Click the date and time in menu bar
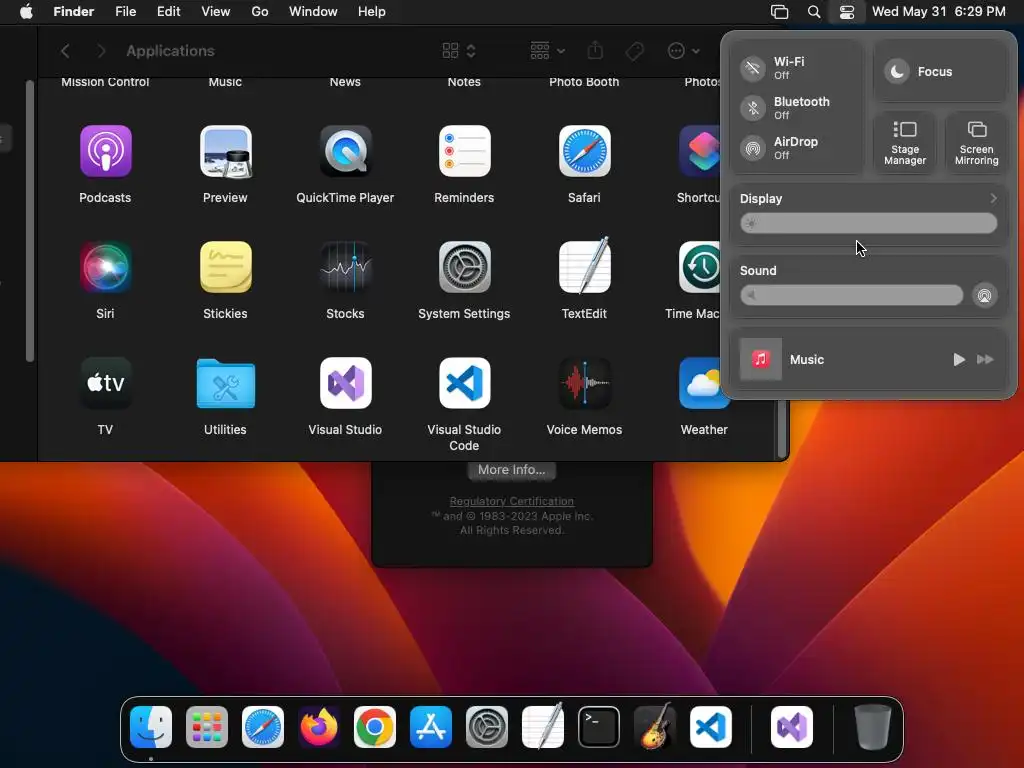This screenshot has height=768, width=1024. pyautogui.click(x=938, y=12)
